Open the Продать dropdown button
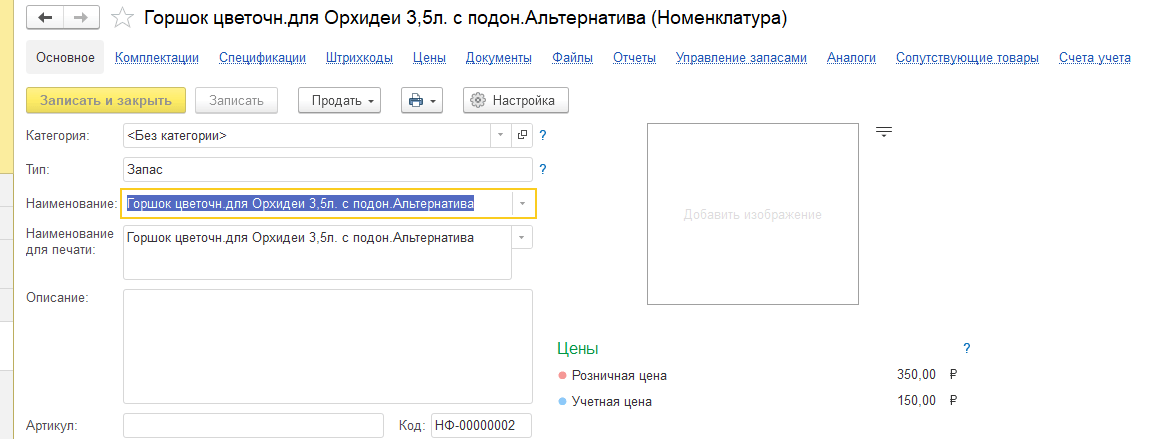The image size is (1150, 439). tap(340, 100)
